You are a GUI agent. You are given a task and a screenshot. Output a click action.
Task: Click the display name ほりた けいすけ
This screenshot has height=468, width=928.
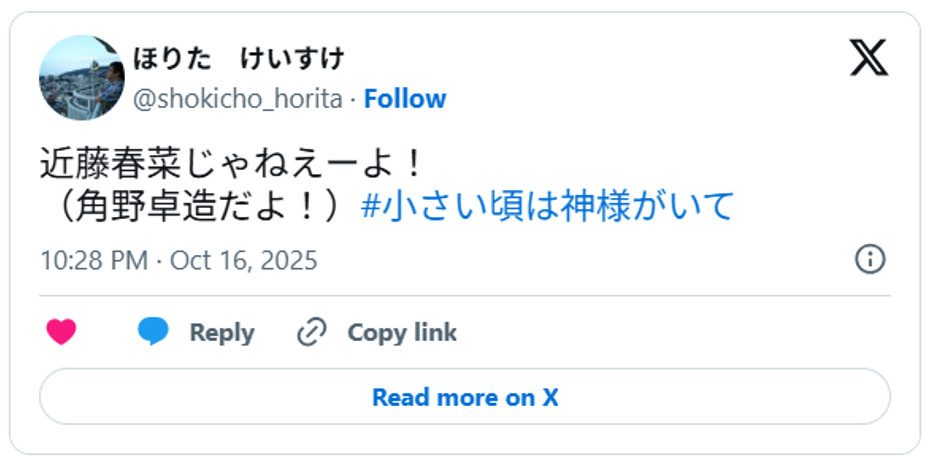click(x=239, y=59)
